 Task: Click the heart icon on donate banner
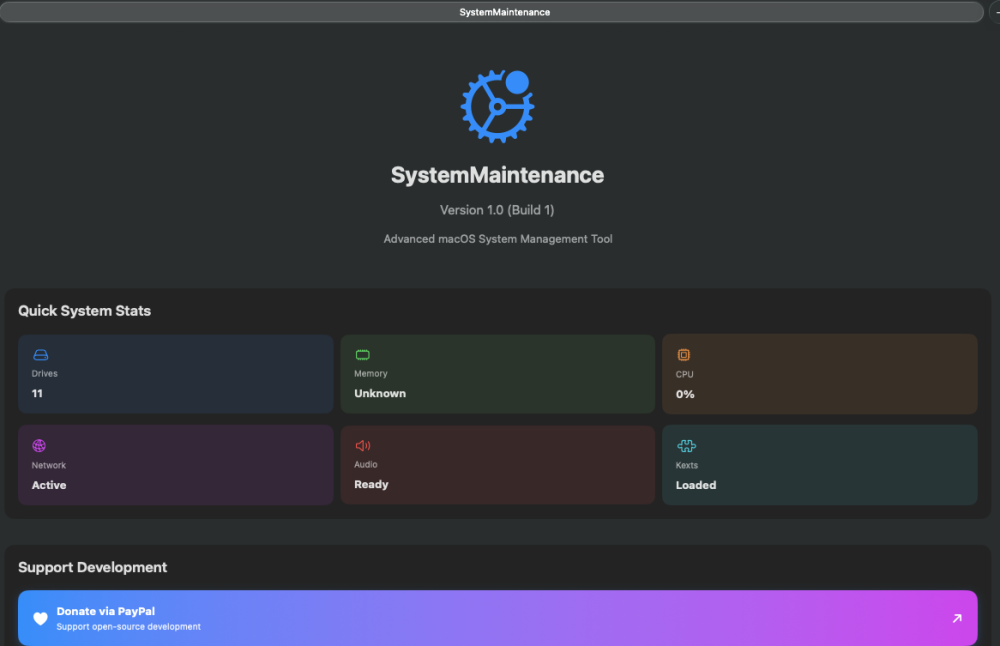tap(40, 619)
